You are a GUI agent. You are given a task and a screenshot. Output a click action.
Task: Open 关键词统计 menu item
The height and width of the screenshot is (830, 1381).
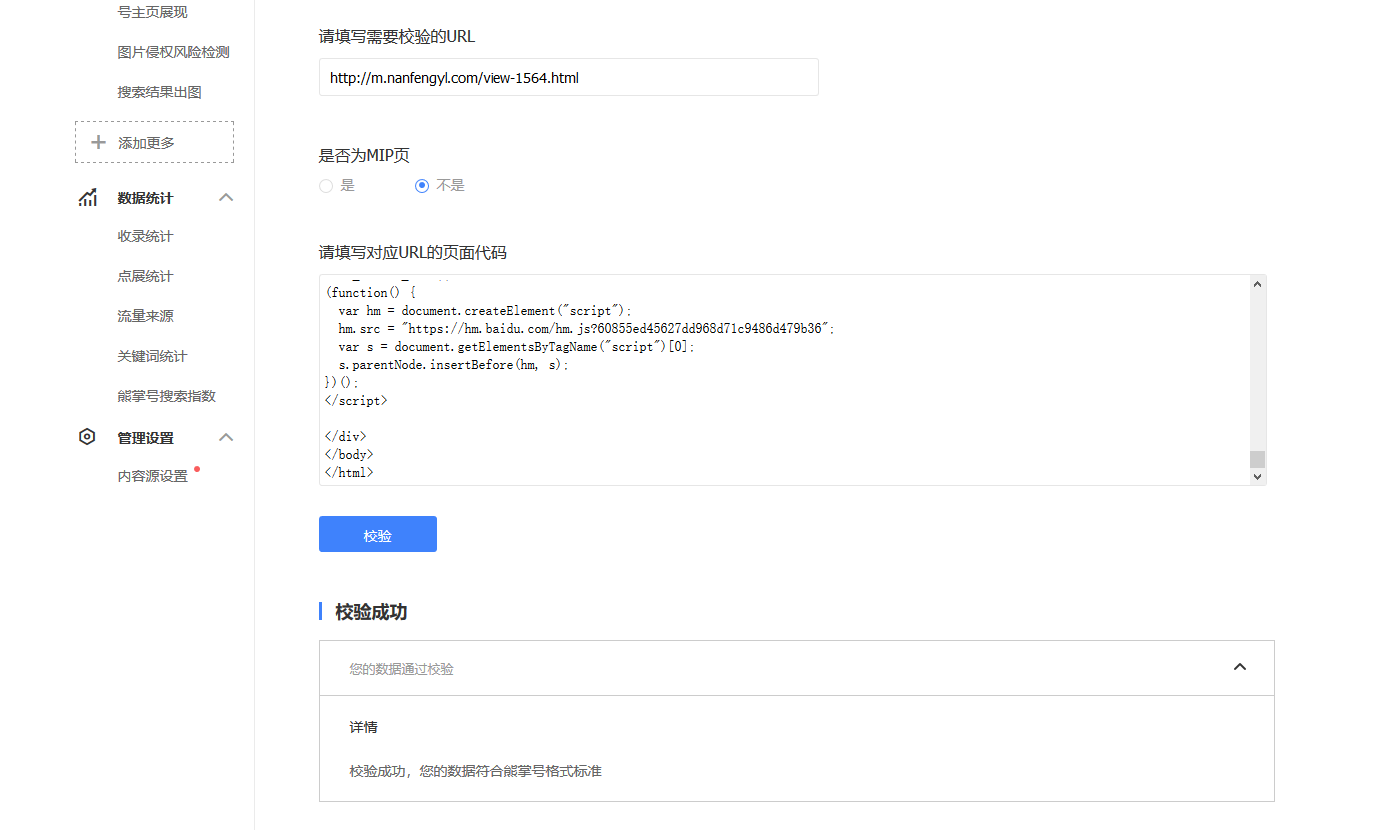(x=152, y=356)
